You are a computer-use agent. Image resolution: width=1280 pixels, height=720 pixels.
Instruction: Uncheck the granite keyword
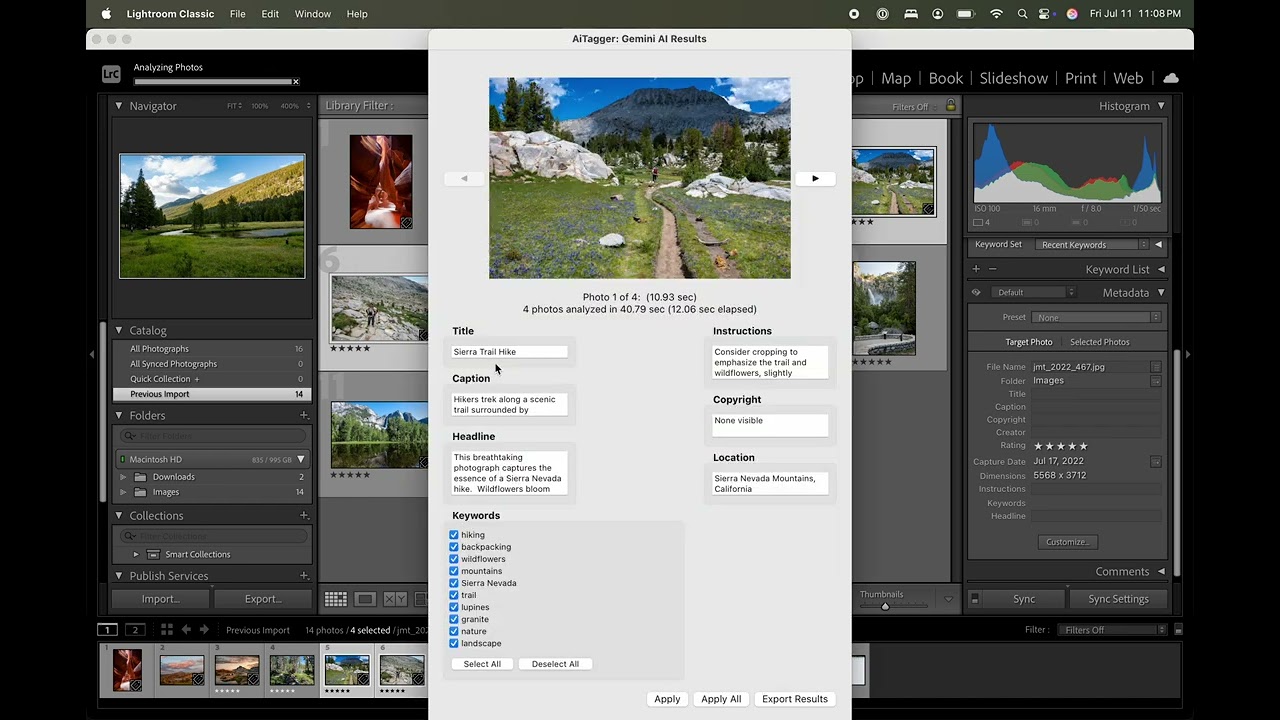click(454, 619)
